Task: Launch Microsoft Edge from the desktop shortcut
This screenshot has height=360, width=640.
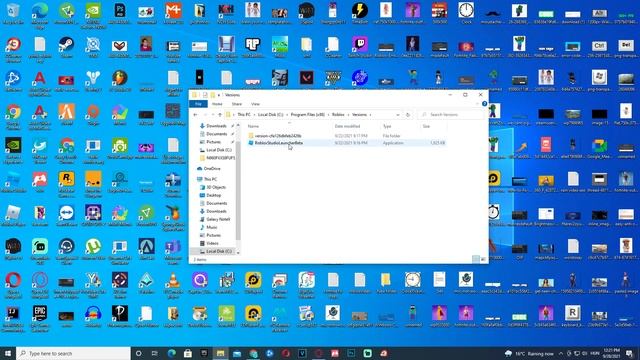Action: coord(40,15)
